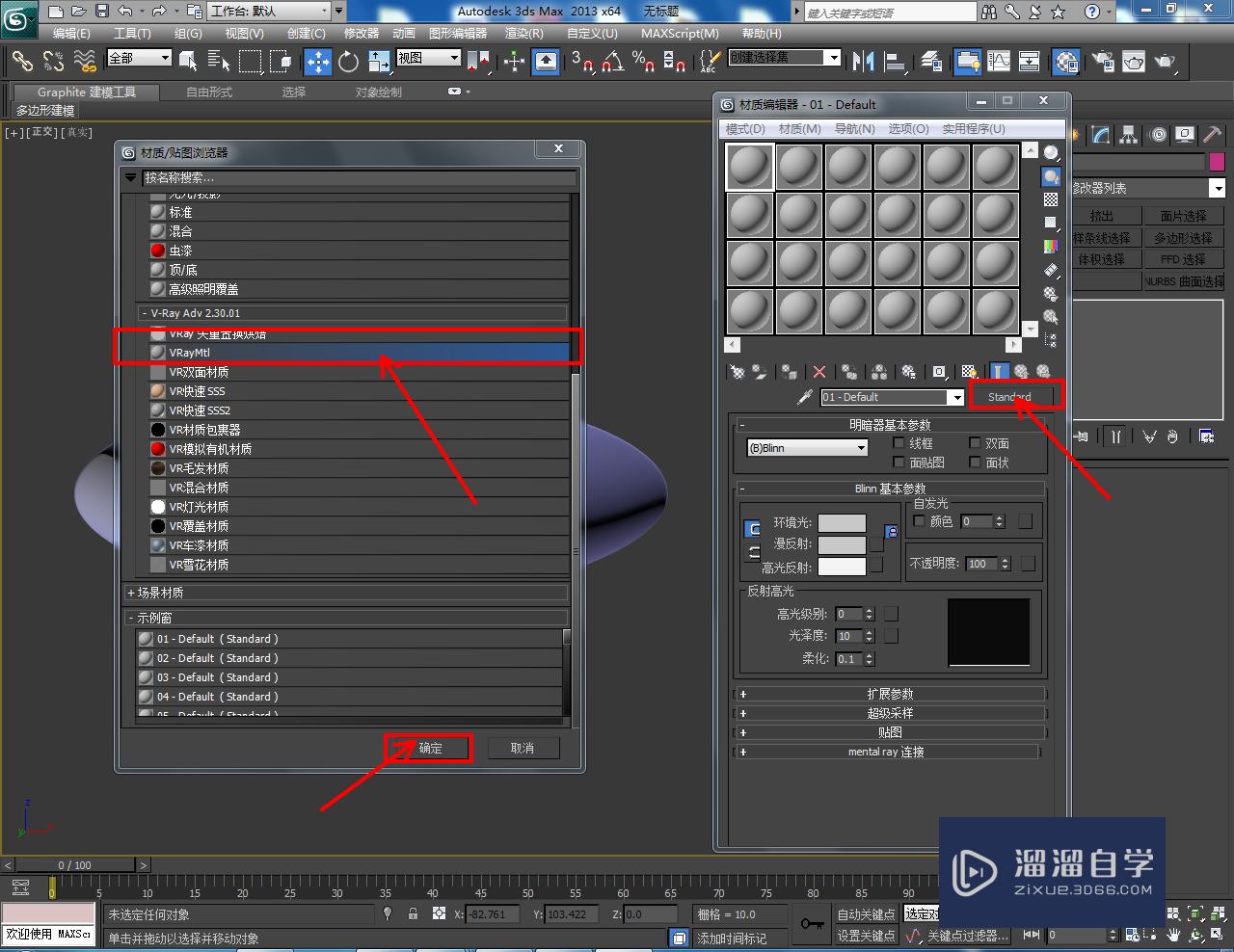
Task: Select VR灯光材质 in material list
Action: [x=353, y=507]
